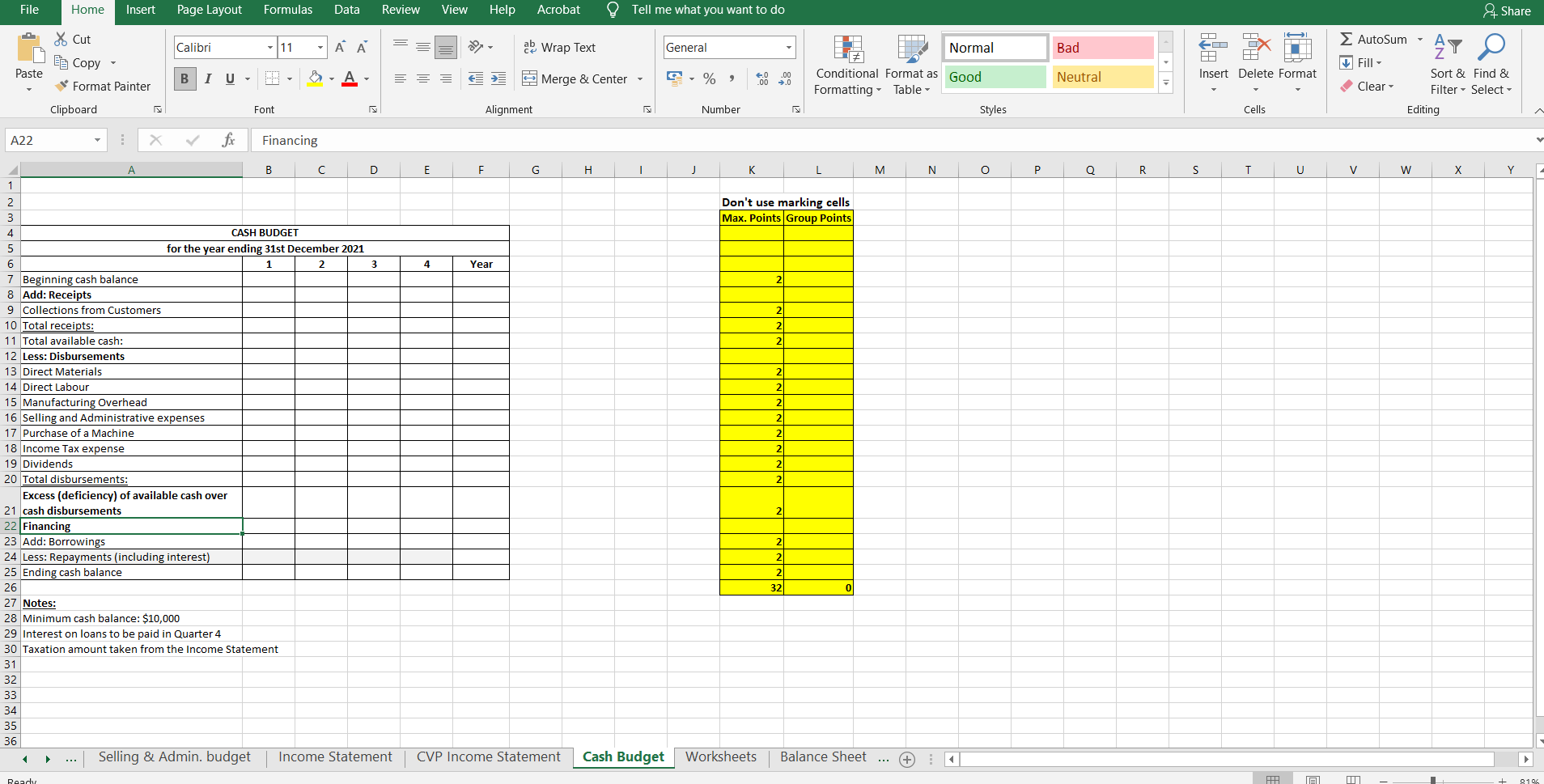Open Format as Table

click(x=911, y=66)
